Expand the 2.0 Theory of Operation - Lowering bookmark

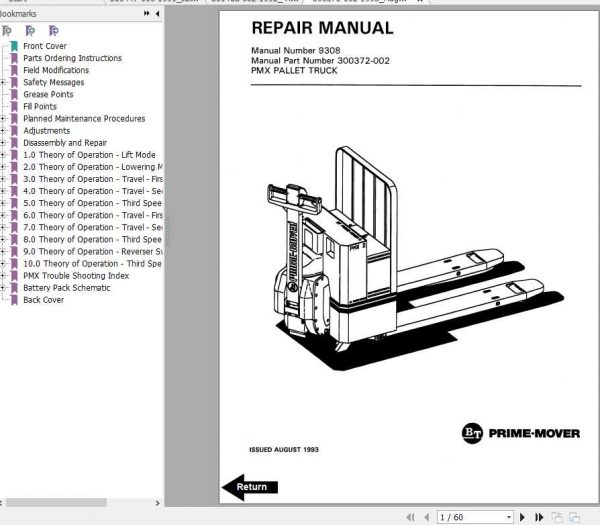2,167
